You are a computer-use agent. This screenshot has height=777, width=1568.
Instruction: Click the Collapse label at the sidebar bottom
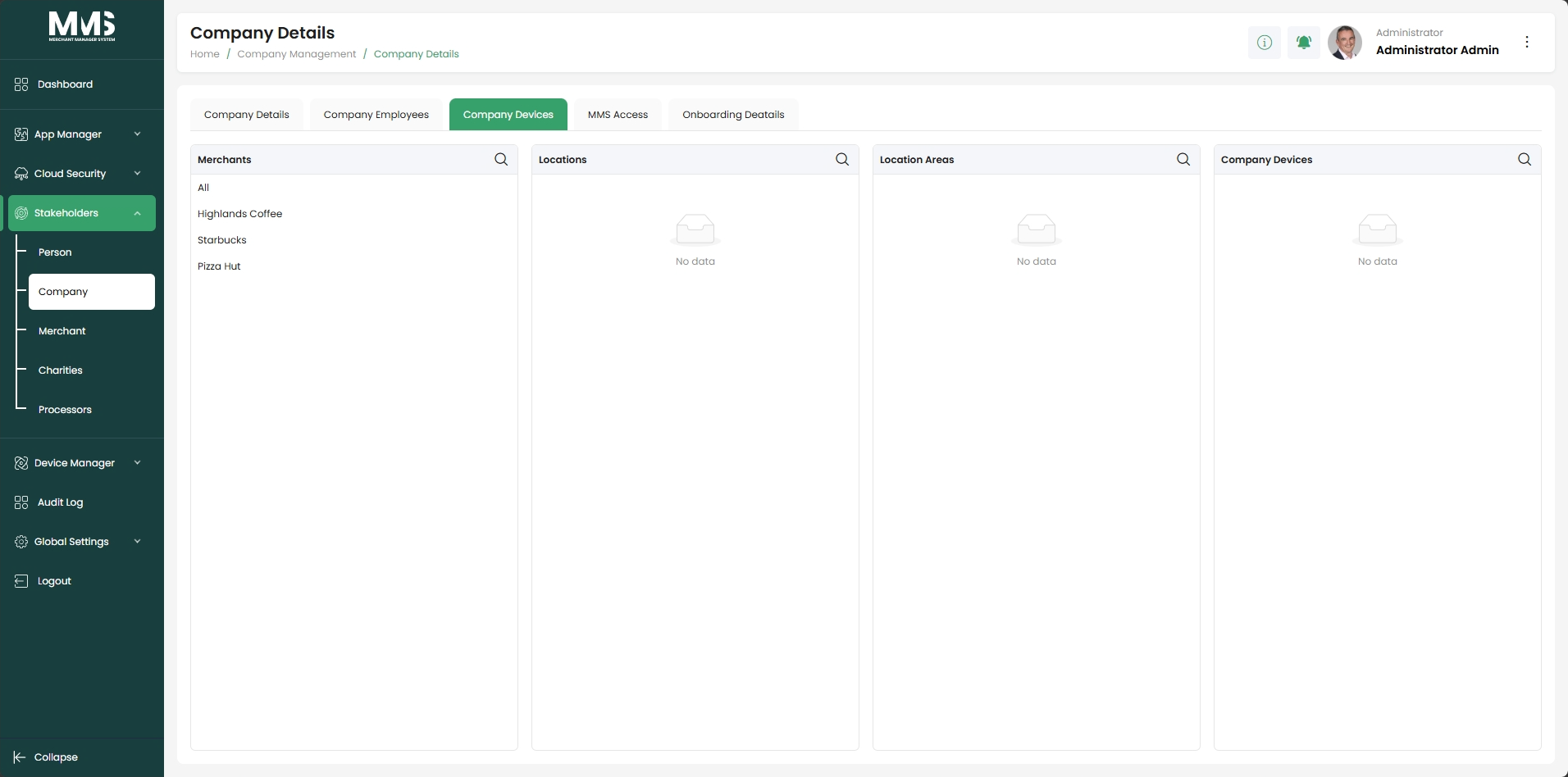56,757
